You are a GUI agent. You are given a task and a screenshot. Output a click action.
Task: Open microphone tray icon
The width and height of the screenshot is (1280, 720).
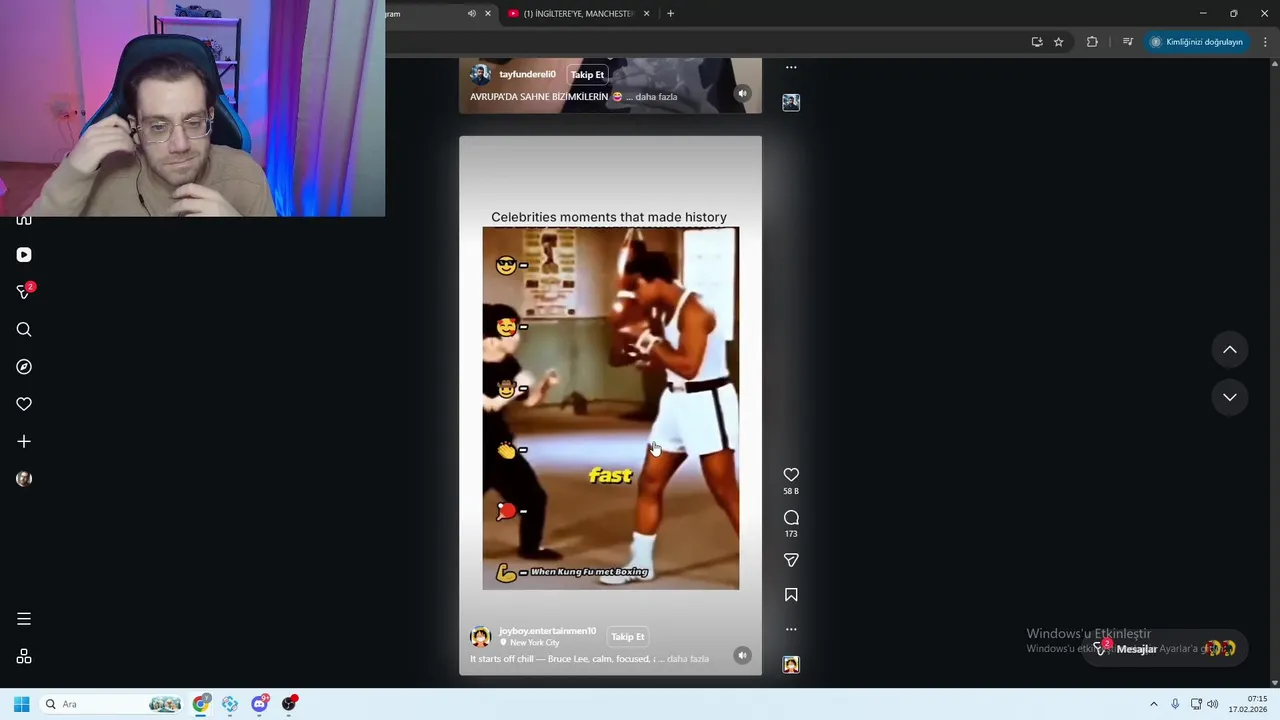(x=1175, y=704)
